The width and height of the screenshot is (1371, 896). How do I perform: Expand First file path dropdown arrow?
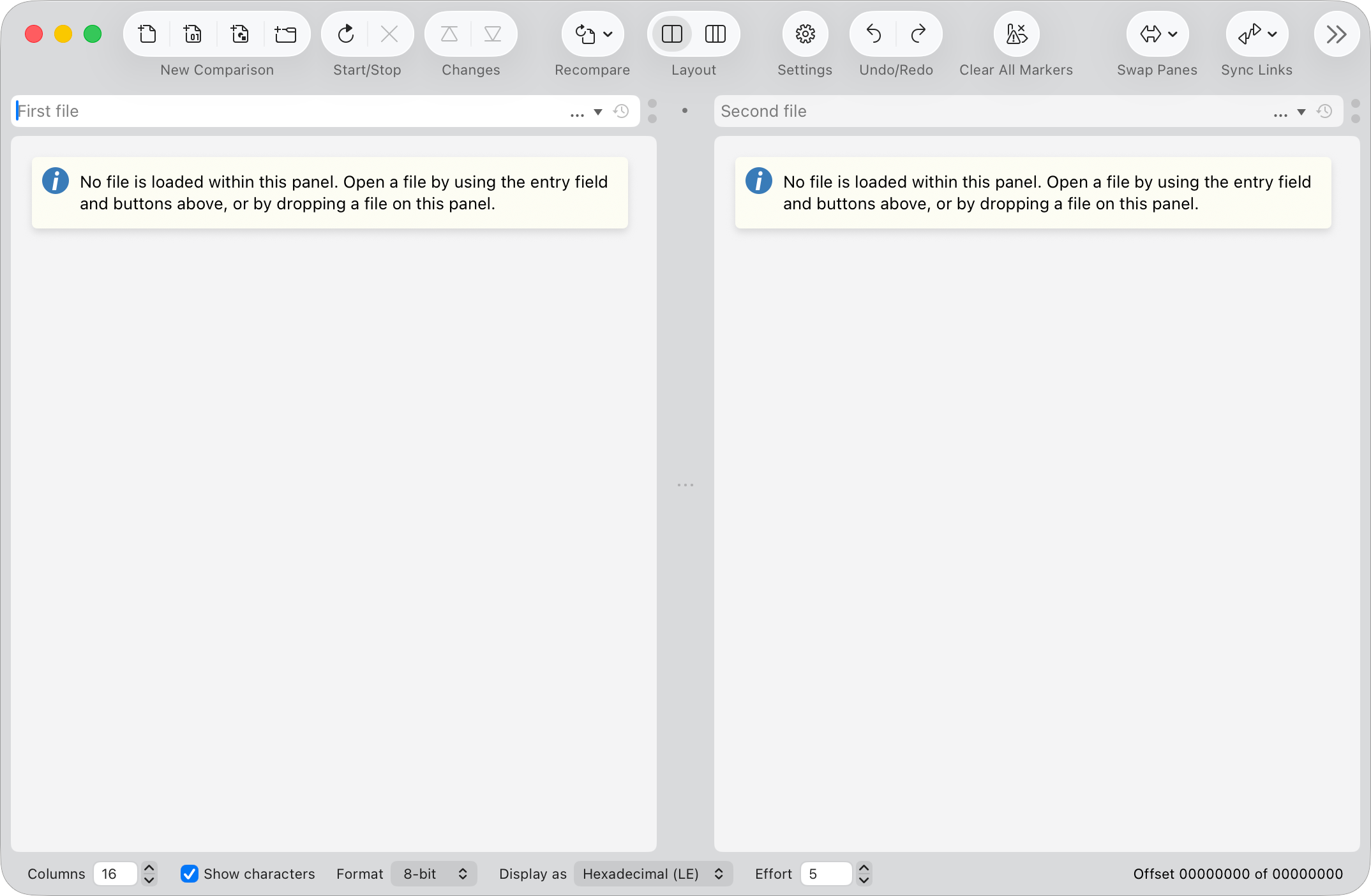pyautogui.click(x=598, y=112)
